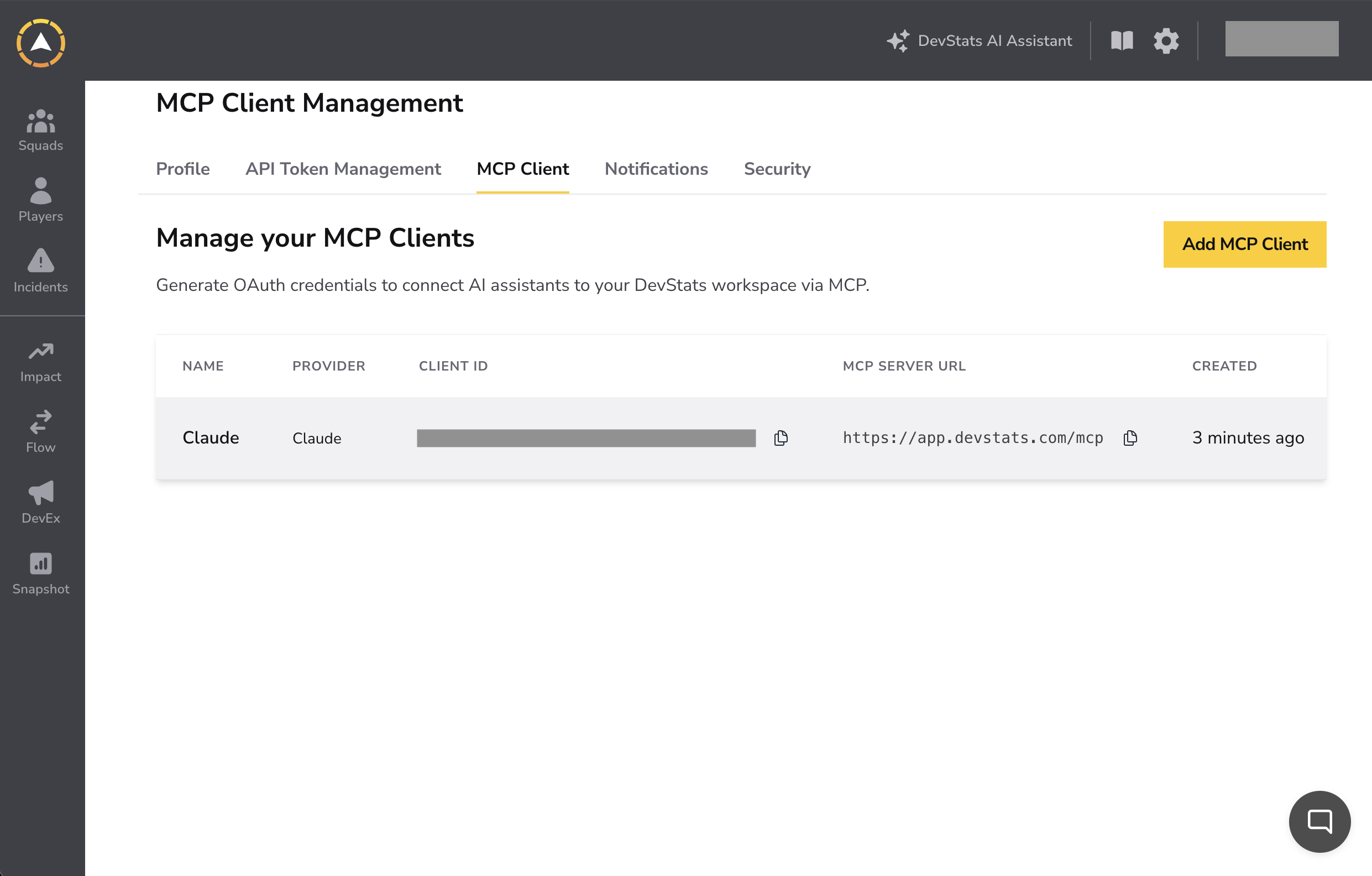The width and height of the screenshot is (1372, 876).
Task: Click the CREATED column header
Action: 1224,366
